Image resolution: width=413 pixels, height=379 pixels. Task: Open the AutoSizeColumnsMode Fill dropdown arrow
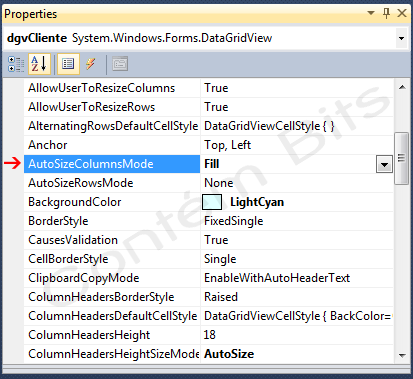click(x=384, y=164)
